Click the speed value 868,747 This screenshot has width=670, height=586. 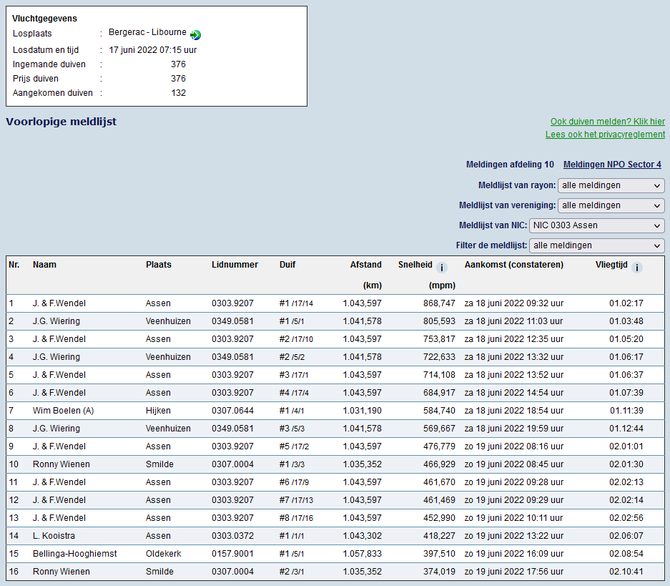pos(439,303)
